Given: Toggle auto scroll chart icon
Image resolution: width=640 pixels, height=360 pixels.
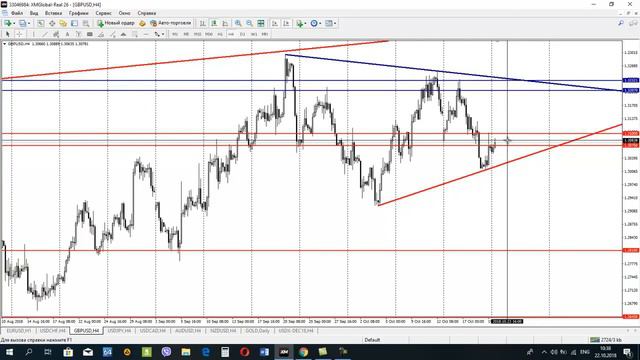Looking at the screenshot, I should coord(275,23).
